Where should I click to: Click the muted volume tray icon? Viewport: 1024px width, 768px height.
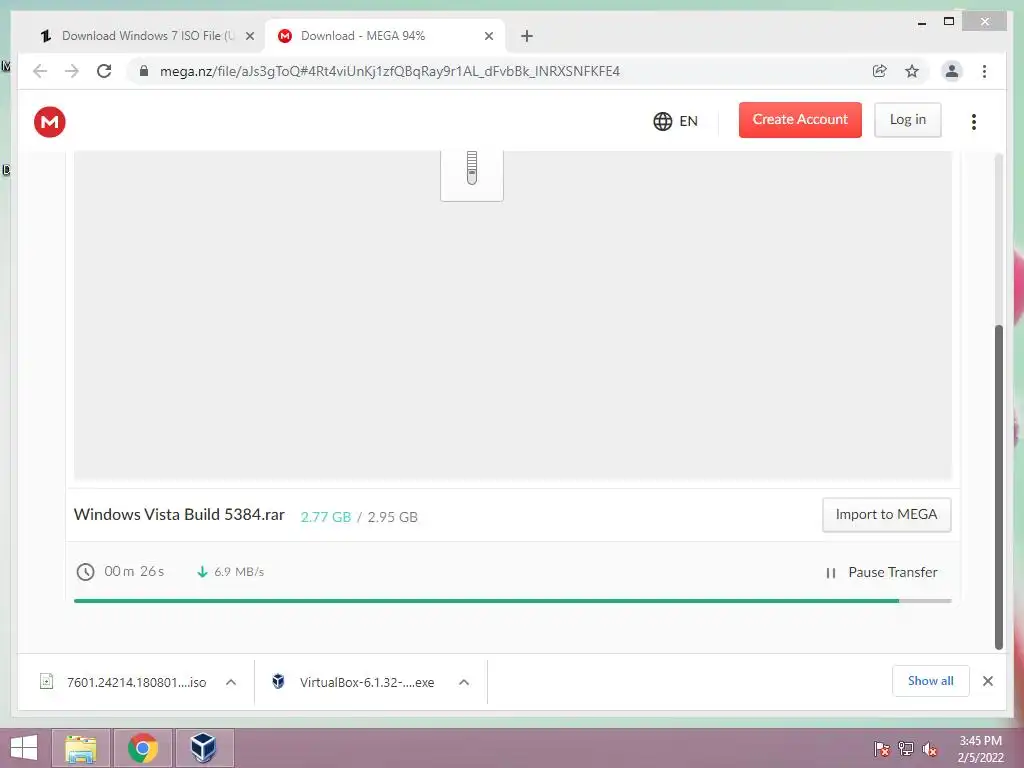coord(930,749)
